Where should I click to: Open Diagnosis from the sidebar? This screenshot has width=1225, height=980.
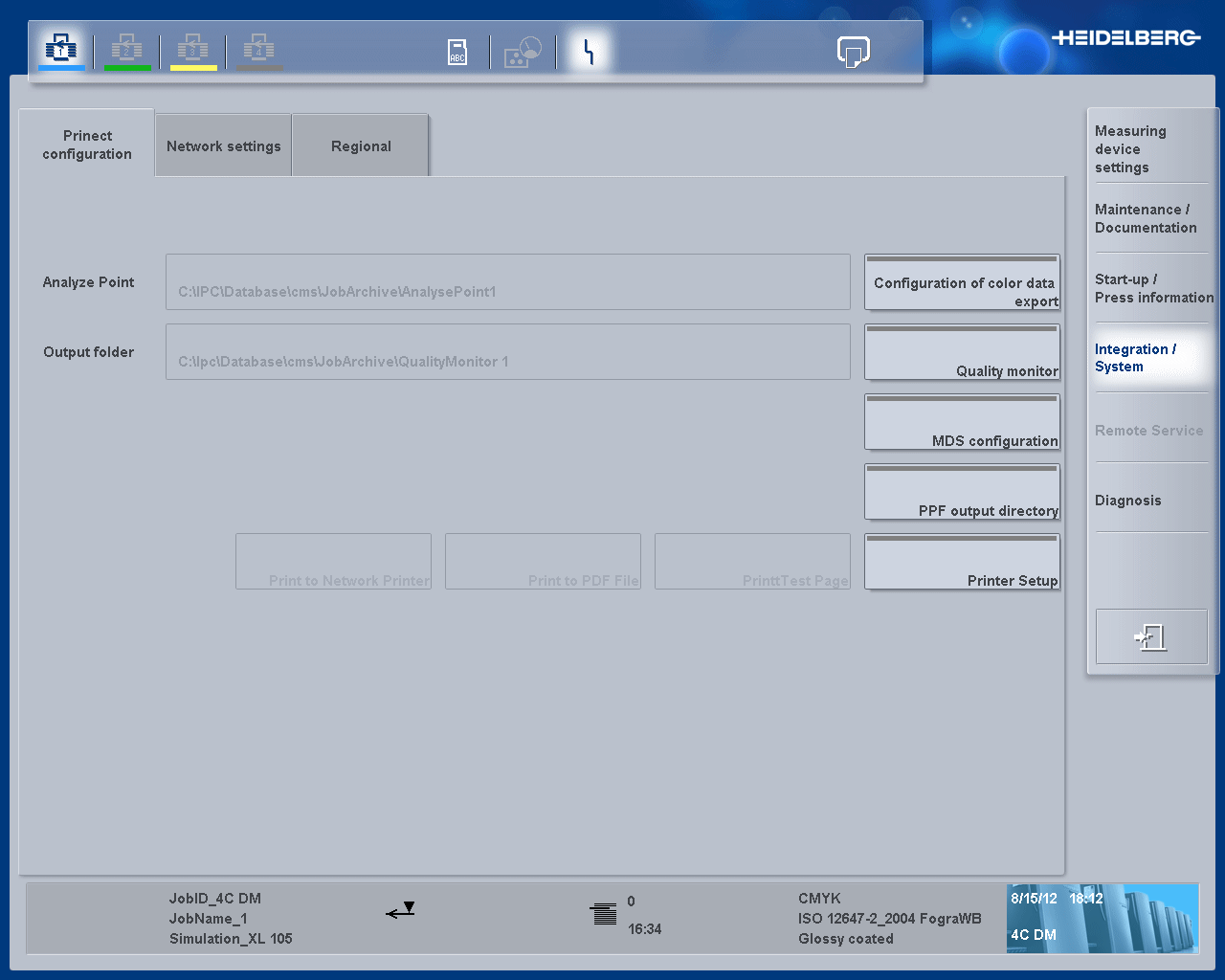pos(1129,500)
